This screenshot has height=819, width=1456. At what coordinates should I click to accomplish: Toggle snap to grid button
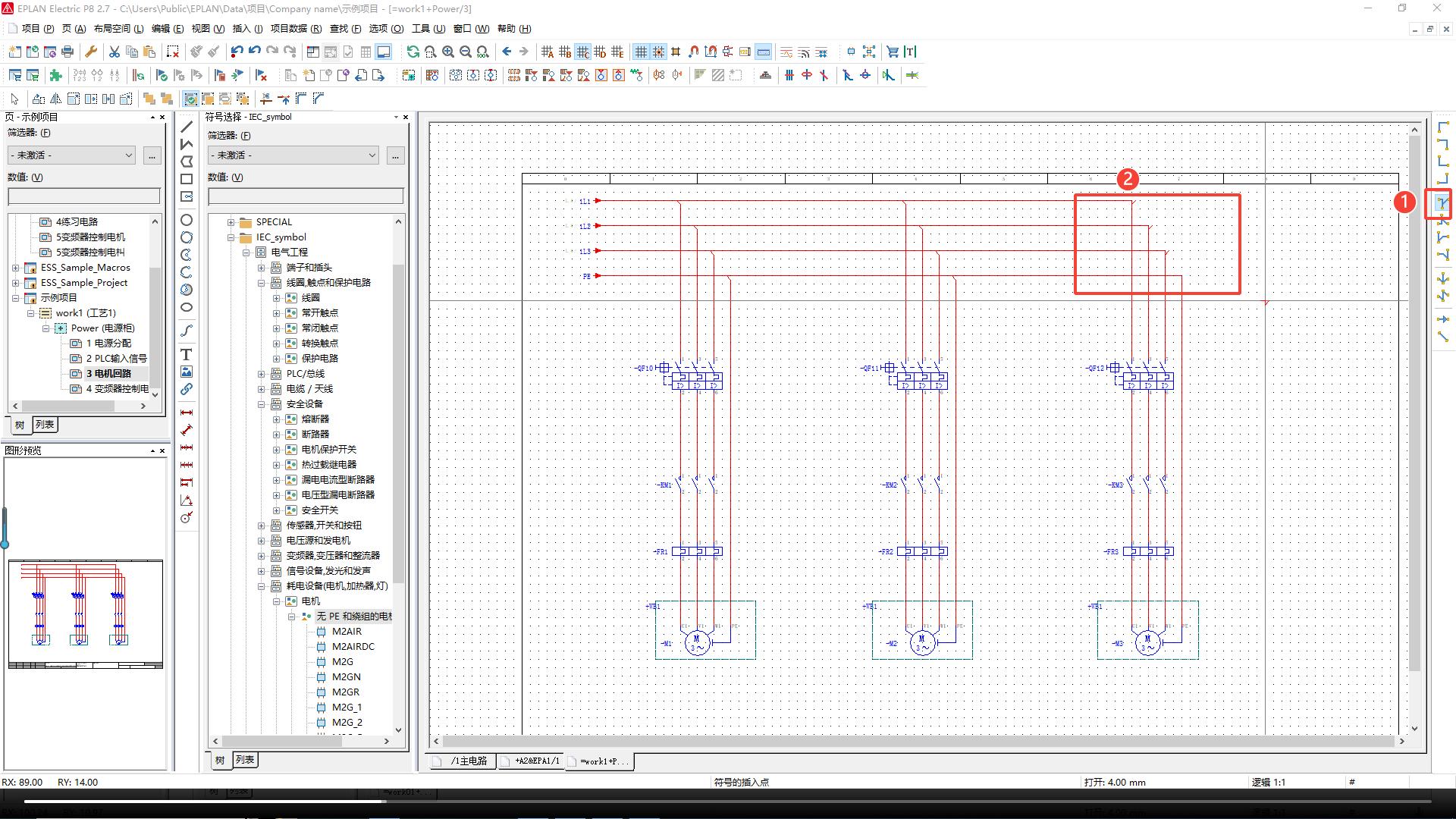658,52
